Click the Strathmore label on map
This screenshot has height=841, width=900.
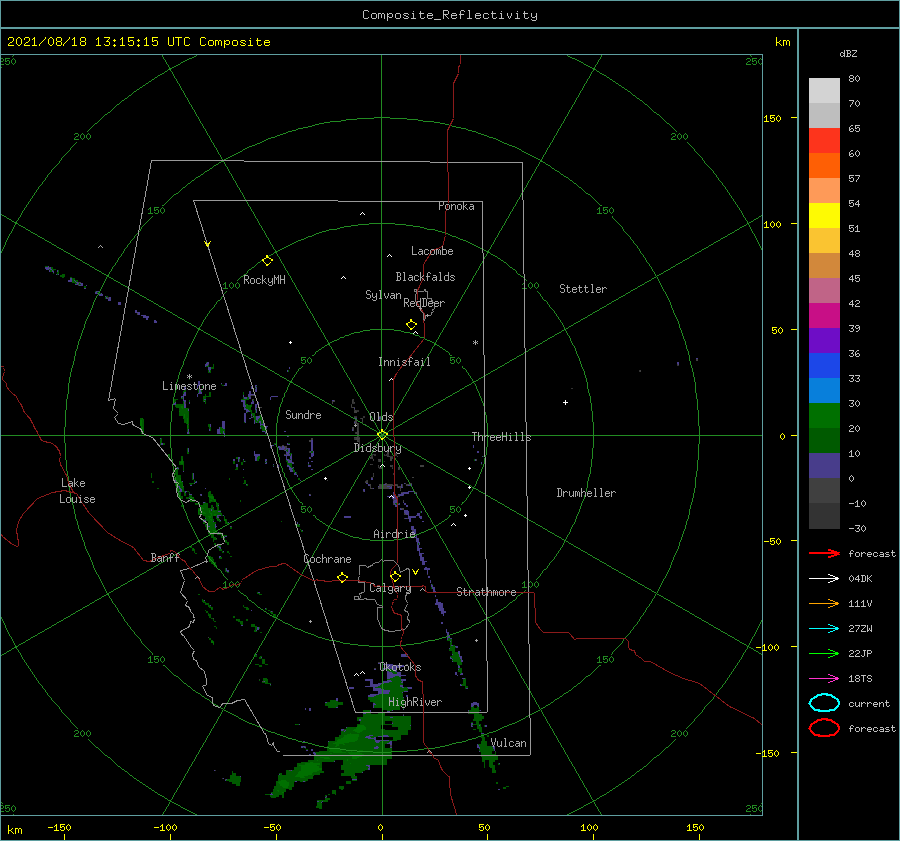486,592
